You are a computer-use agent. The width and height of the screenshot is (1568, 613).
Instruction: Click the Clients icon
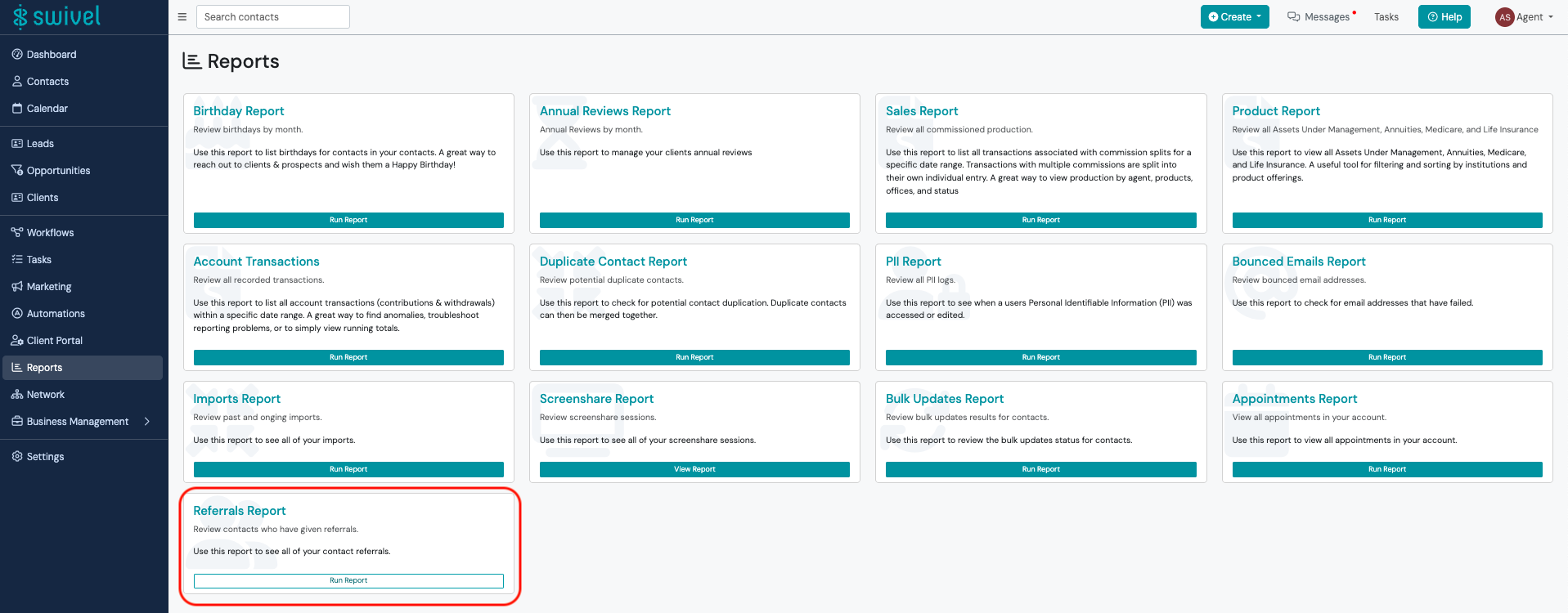(x=17, y=198)
